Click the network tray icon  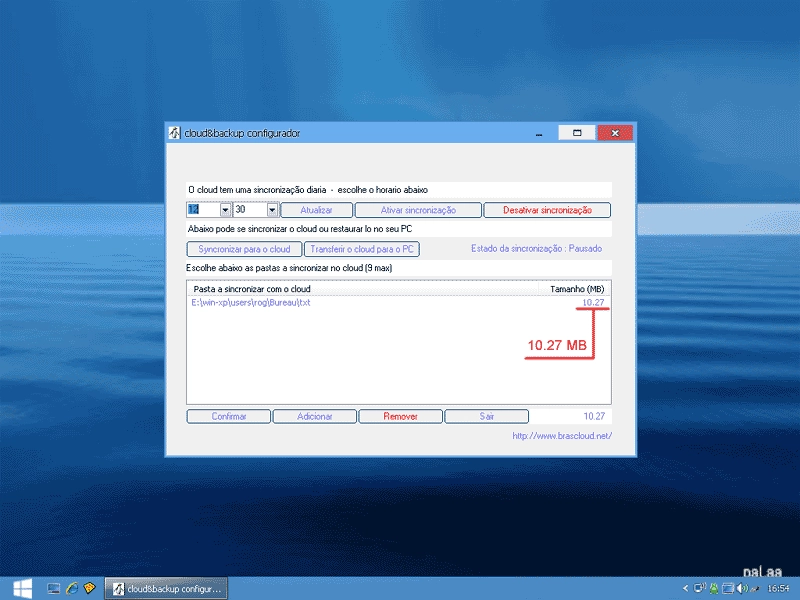(x=700, y=588)
